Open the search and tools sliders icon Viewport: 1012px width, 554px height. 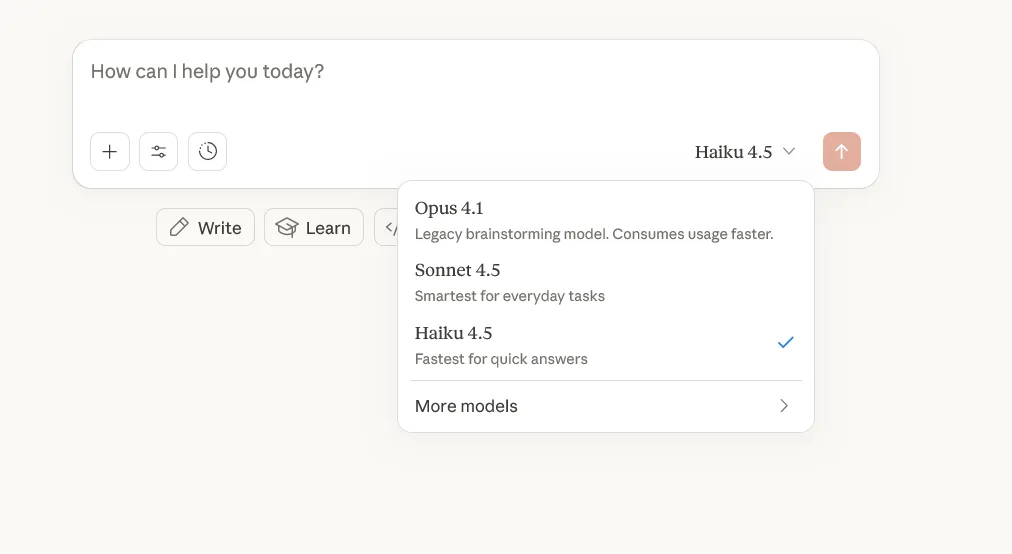pyautogui.click(x=158, y=152)
